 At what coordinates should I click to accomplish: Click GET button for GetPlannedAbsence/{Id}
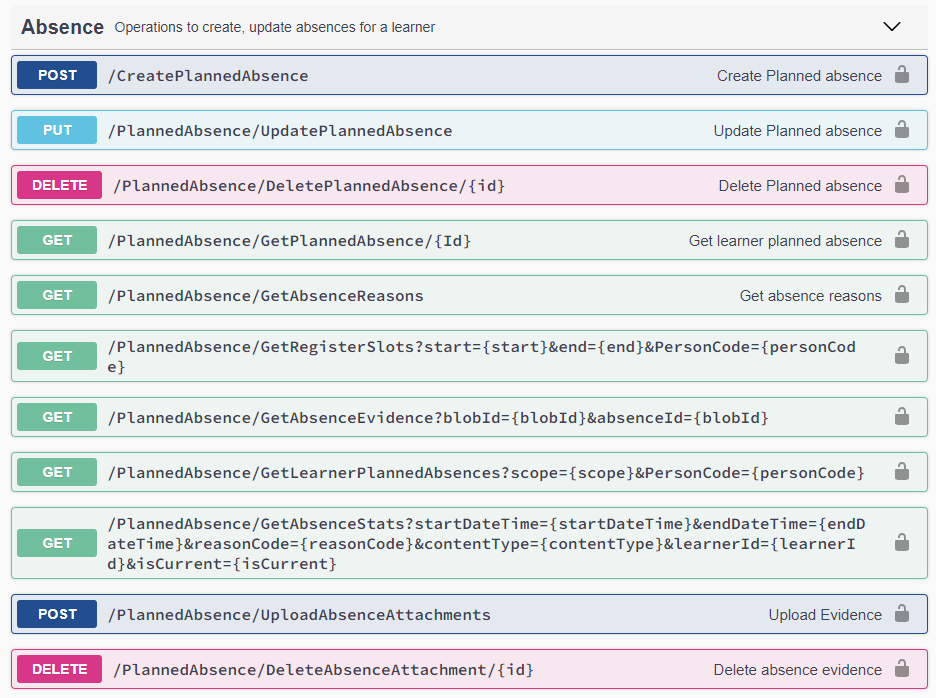(57, 240)
